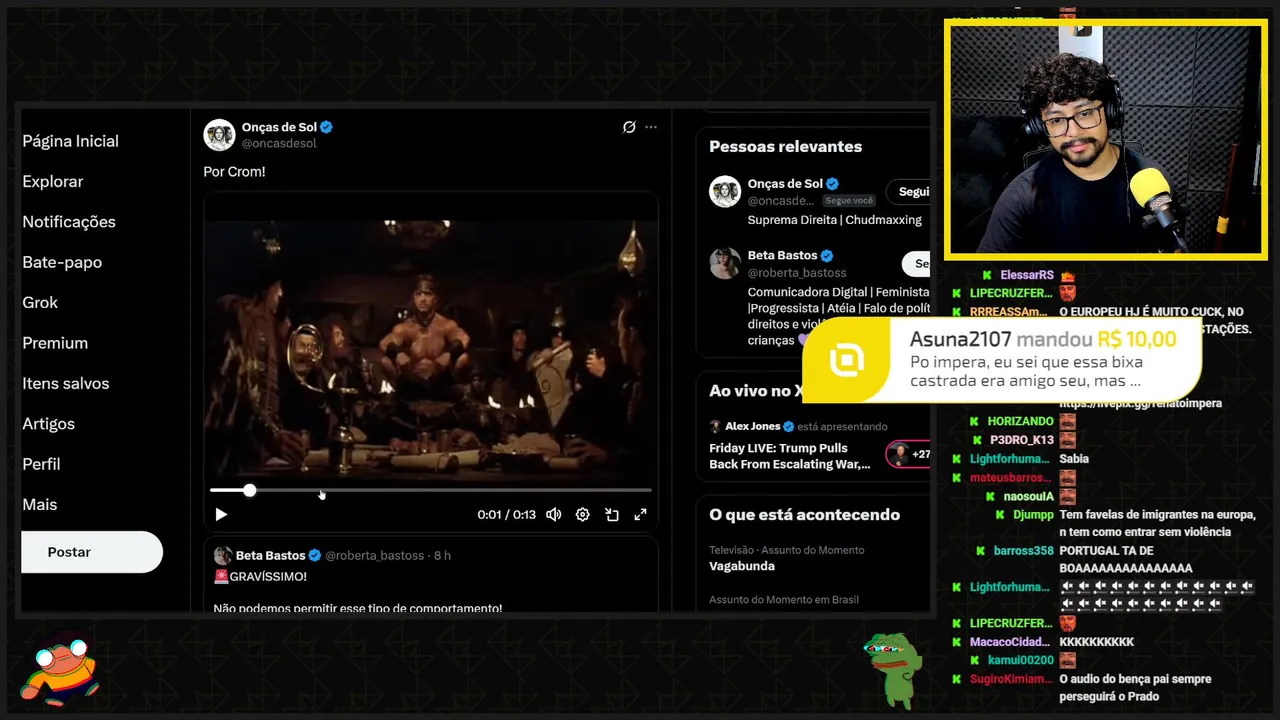Mute the video volume
This screenshot has height=720, width=1280.
click(553, 514)
